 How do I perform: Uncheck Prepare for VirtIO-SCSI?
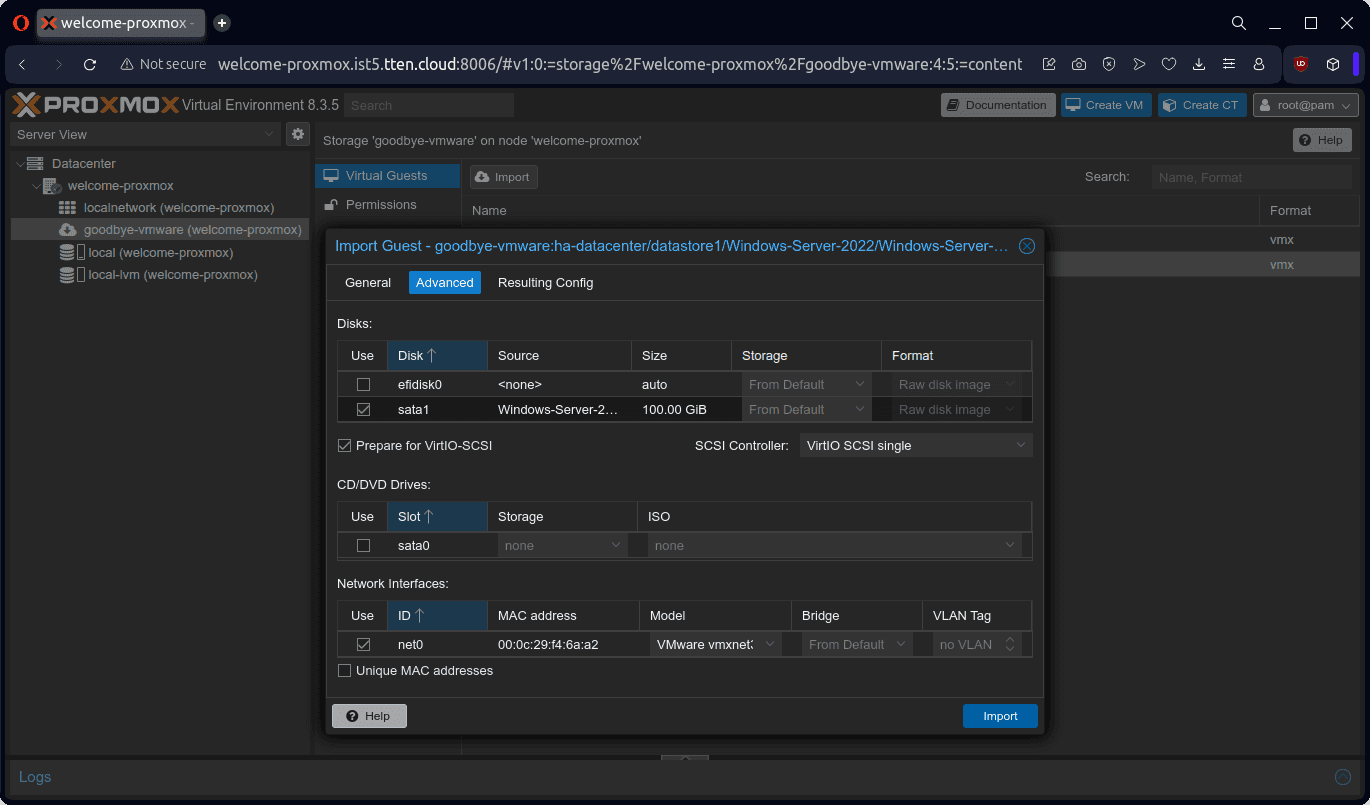(345, 446)
